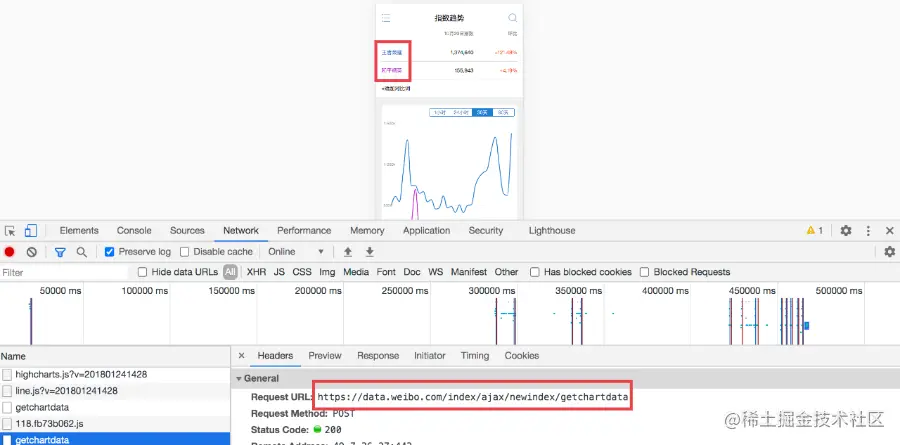The image size is (900, 445).
Task: Filter requests by Font
Action: [386, 272]
